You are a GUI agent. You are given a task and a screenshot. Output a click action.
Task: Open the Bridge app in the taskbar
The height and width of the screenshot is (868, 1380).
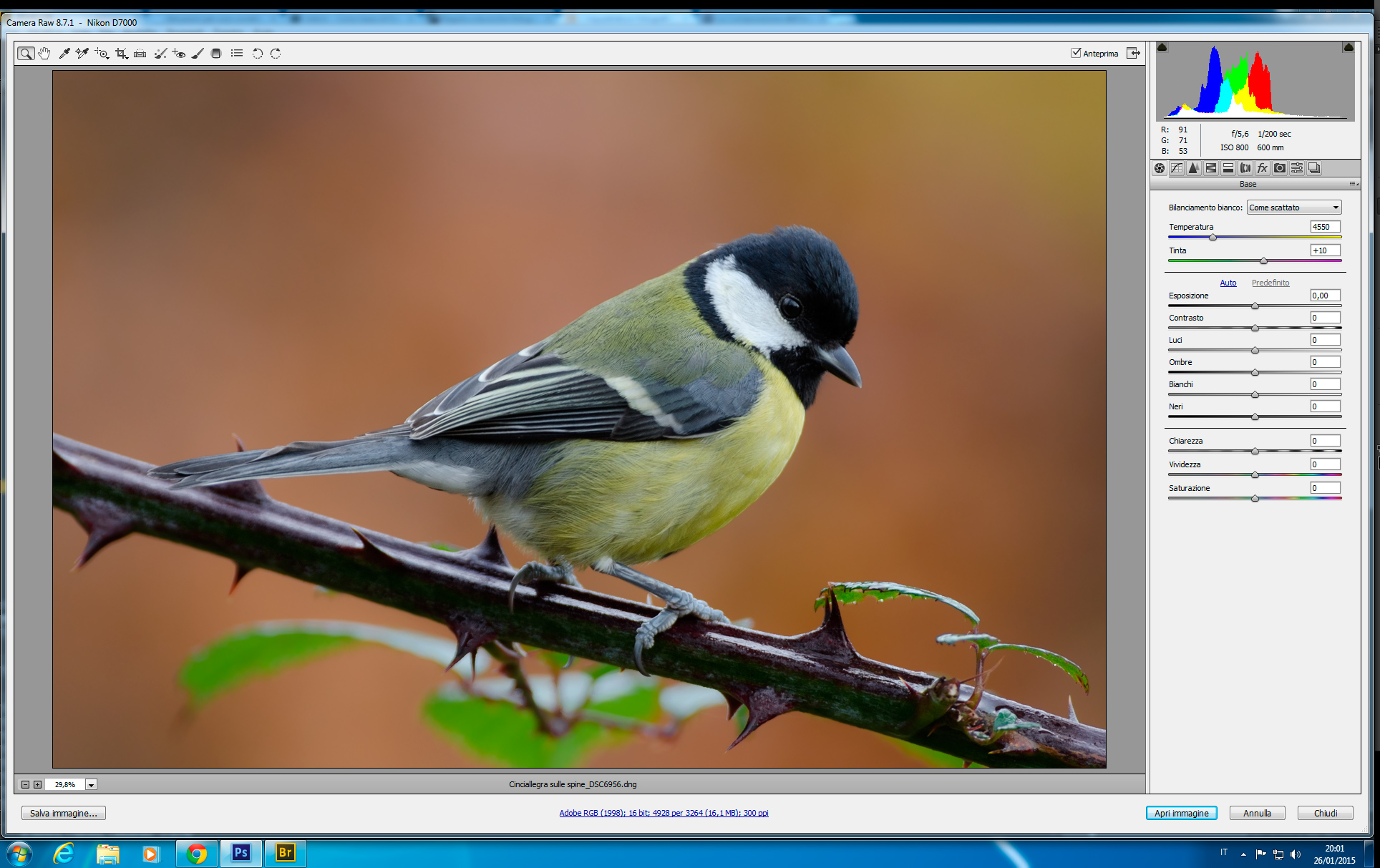285,853
